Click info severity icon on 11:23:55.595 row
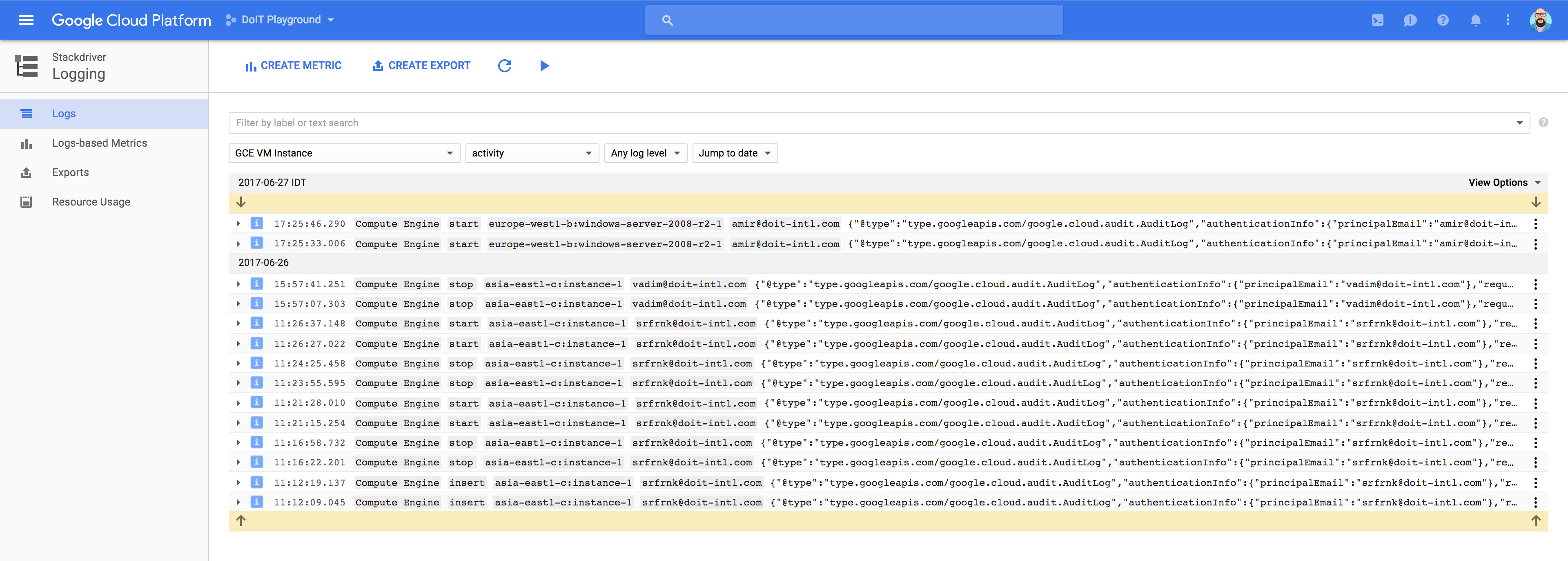1568x561 pixels. [257, 382]
